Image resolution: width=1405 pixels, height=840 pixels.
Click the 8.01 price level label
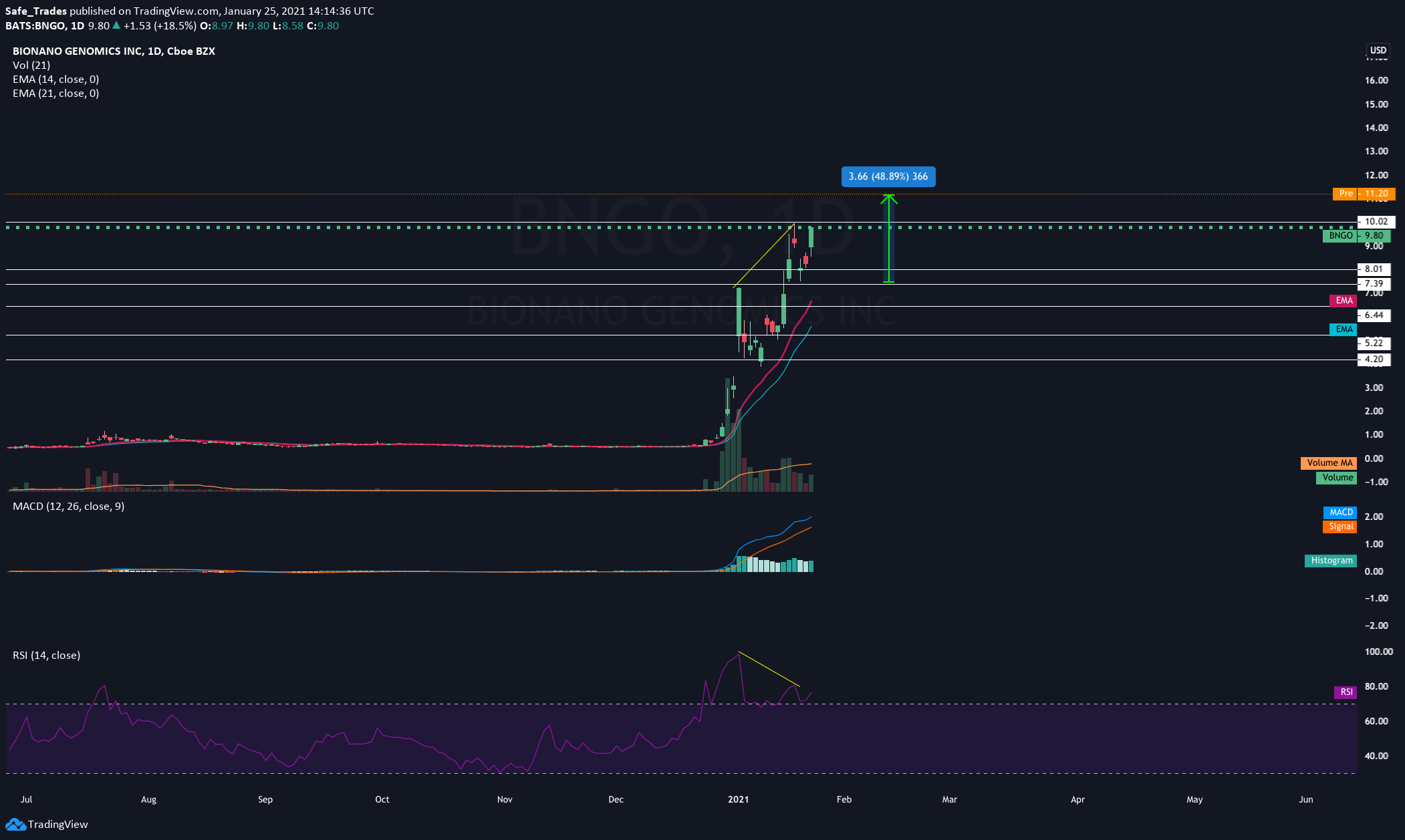(x=1374, y=269)
